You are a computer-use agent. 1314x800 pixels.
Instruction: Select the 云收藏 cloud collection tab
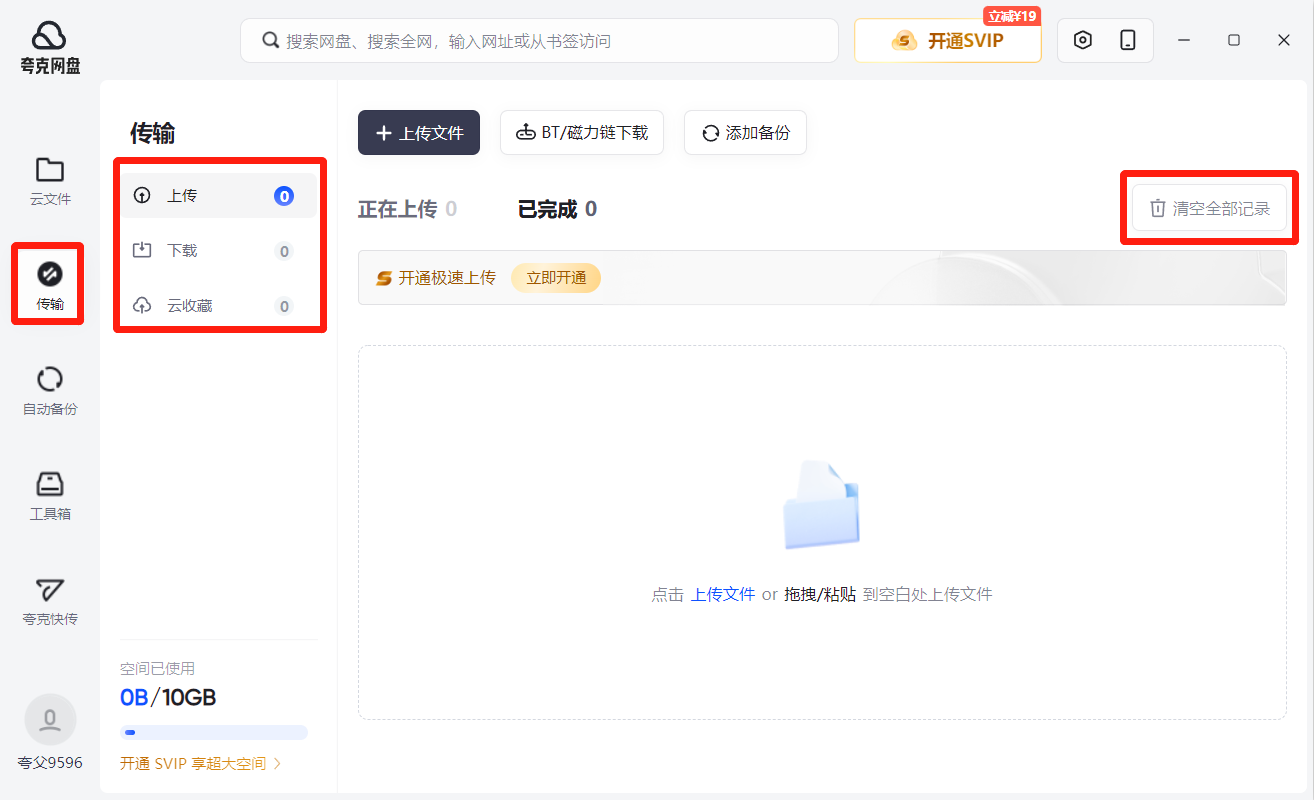tap(218, 306)
